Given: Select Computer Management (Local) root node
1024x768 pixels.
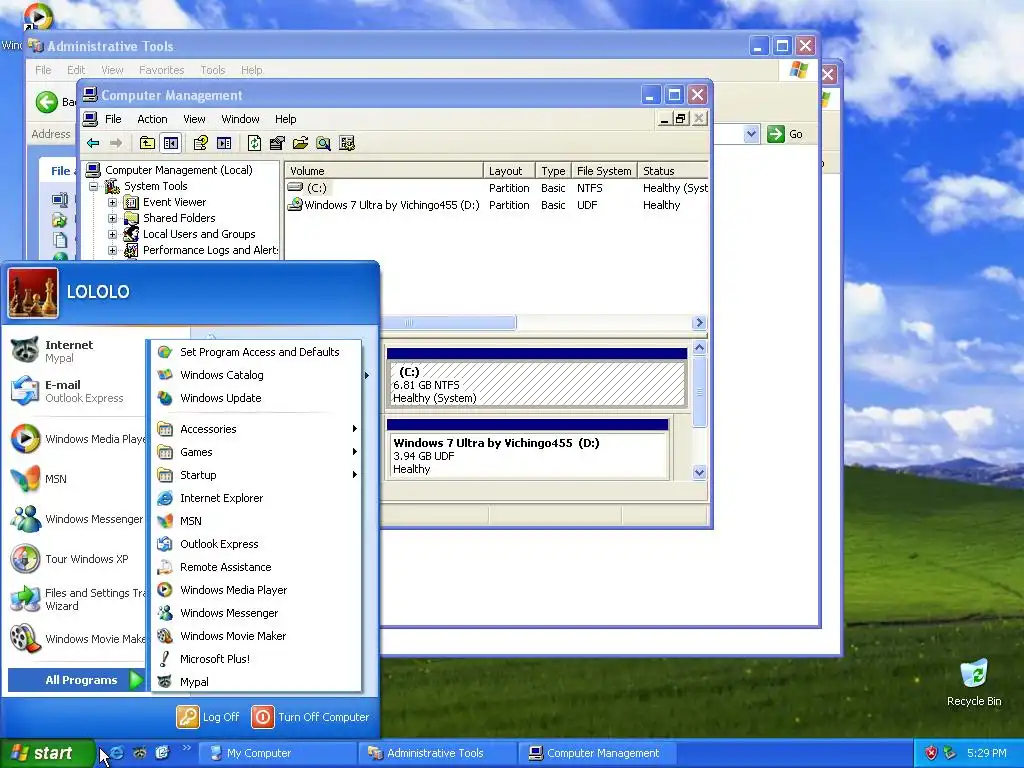Looking at the screenshot, I should 178,170.
